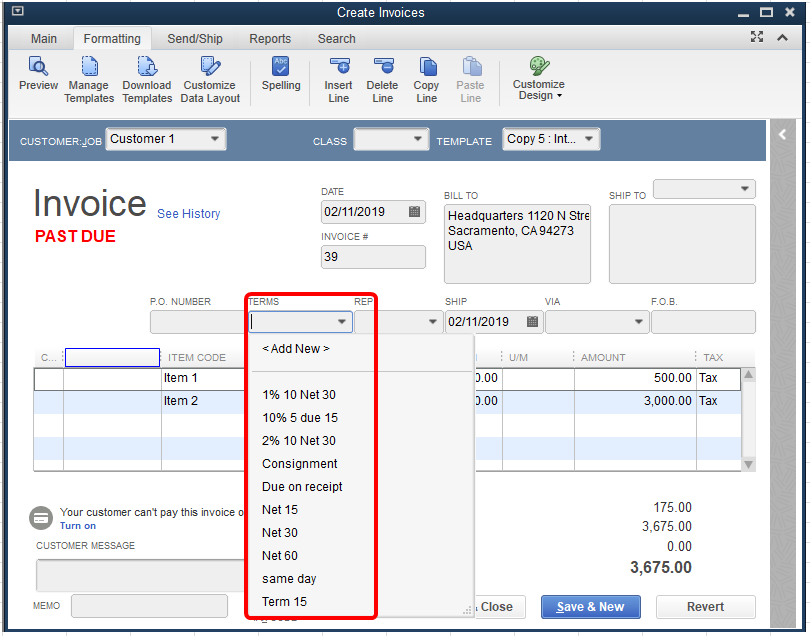
Task: Insert a line with Insert Line
Action: 339,78
